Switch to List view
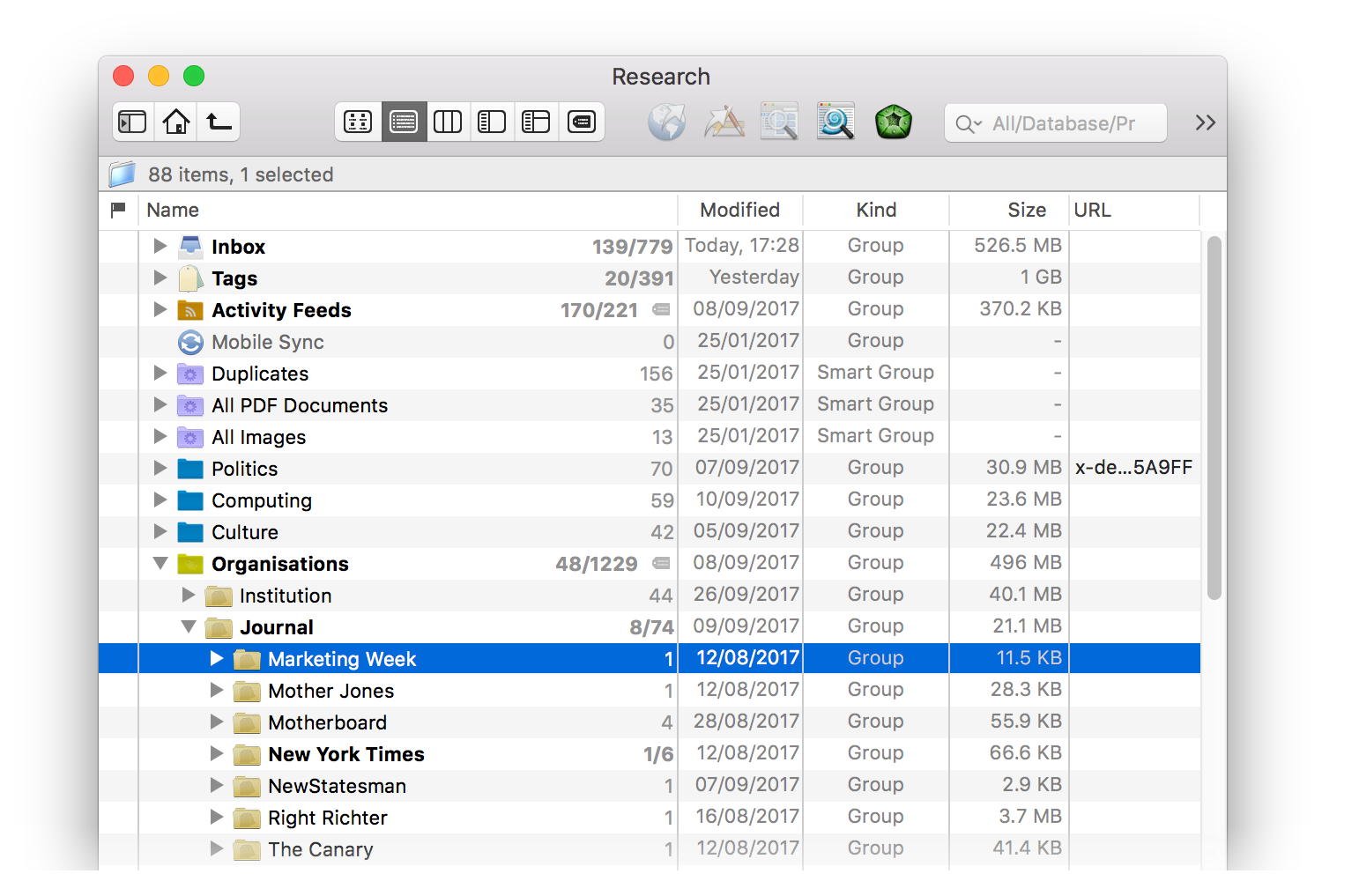Screen dimensions: 1359x896 click(x=404, y=122)
